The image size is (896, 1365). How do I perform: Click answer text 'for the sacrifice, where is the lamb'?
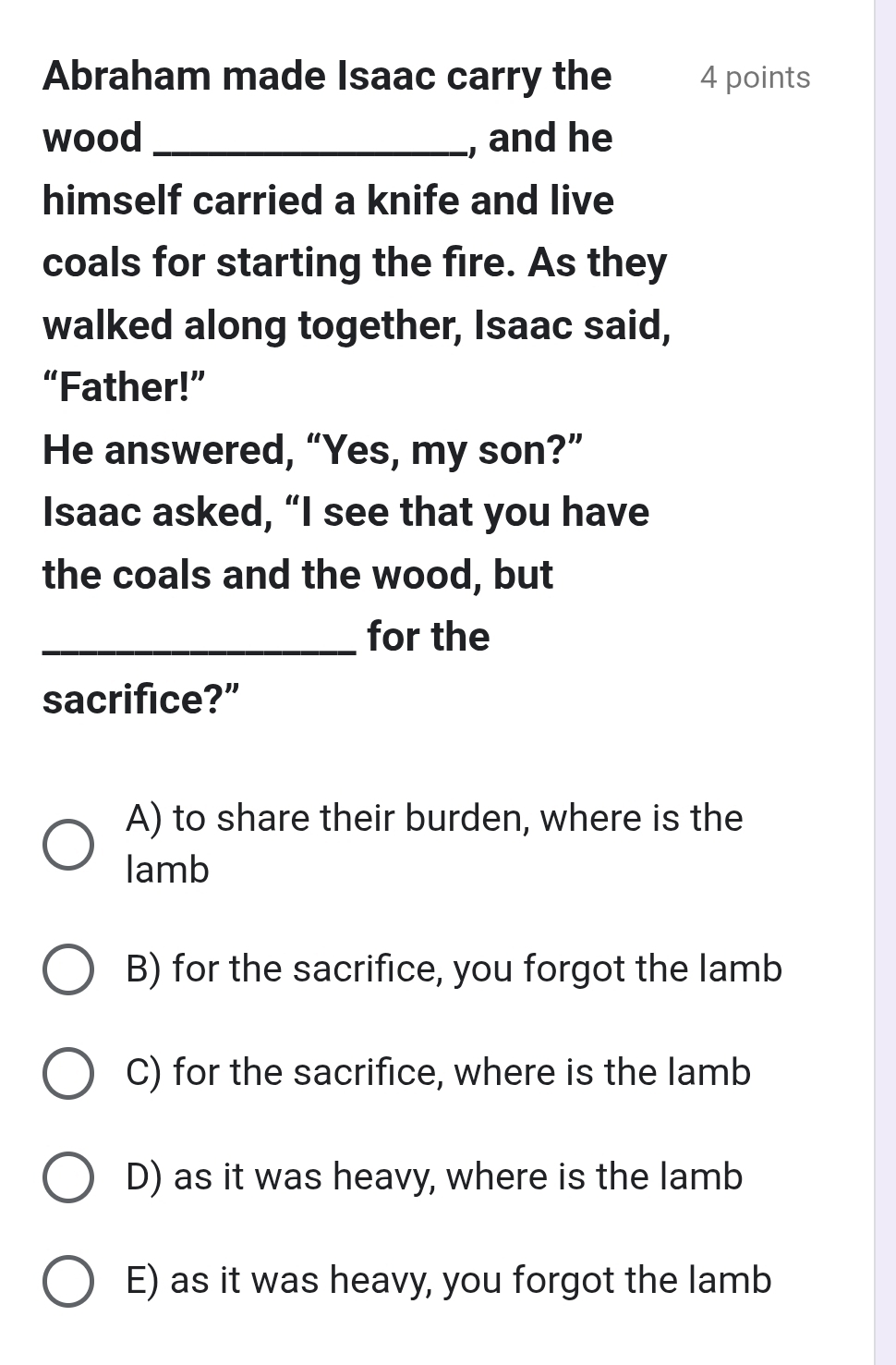point(438,1072)
